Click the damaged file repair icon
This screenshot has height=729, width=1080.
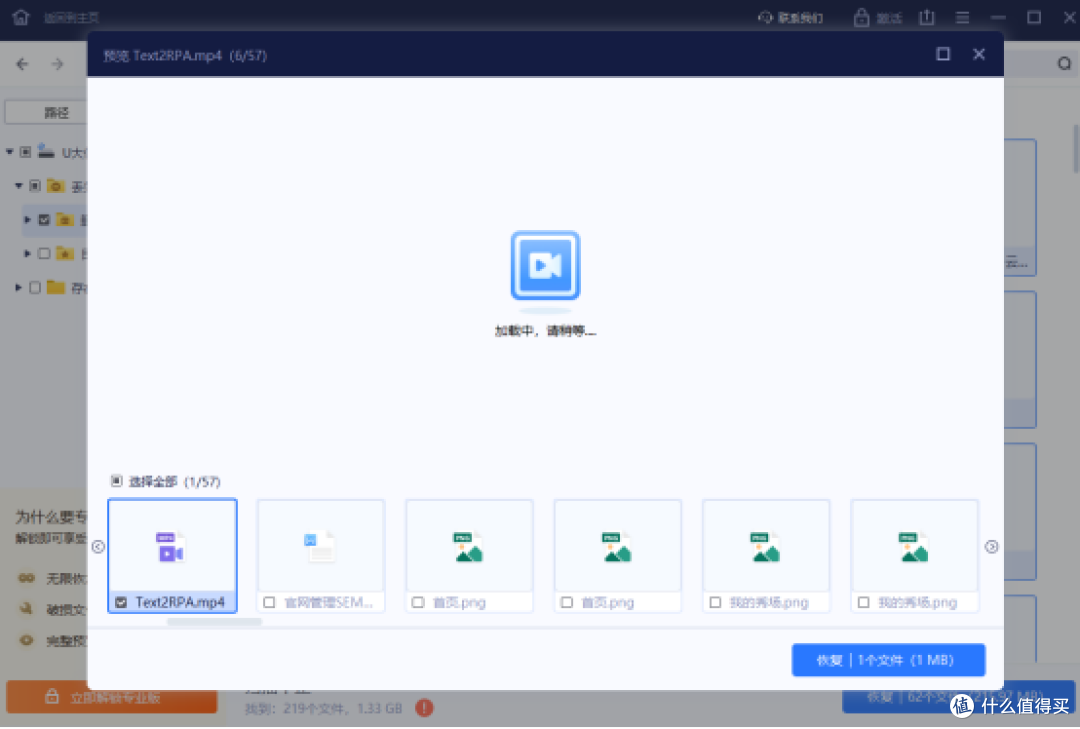tap(26, 608)
